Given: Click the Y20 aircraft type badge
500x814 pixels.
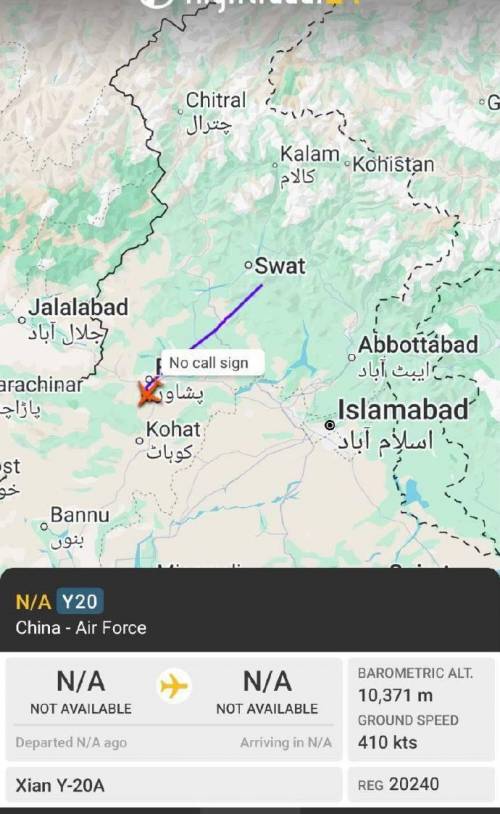Looking at the screenshot, I should point(80,602).
